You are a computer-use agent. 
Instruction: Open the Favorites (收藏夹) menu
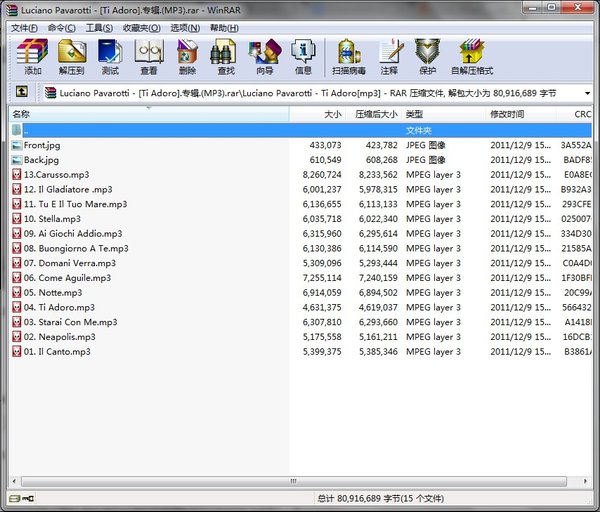click(x=142, y=28)
